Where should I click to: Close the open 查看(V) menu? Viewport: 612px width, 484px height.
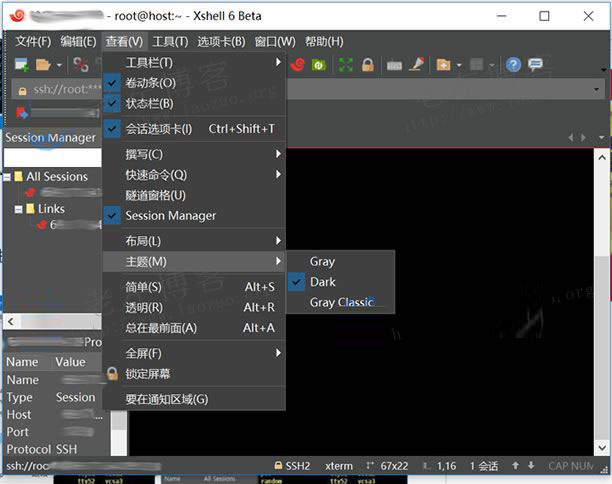[x=125, y=41]
